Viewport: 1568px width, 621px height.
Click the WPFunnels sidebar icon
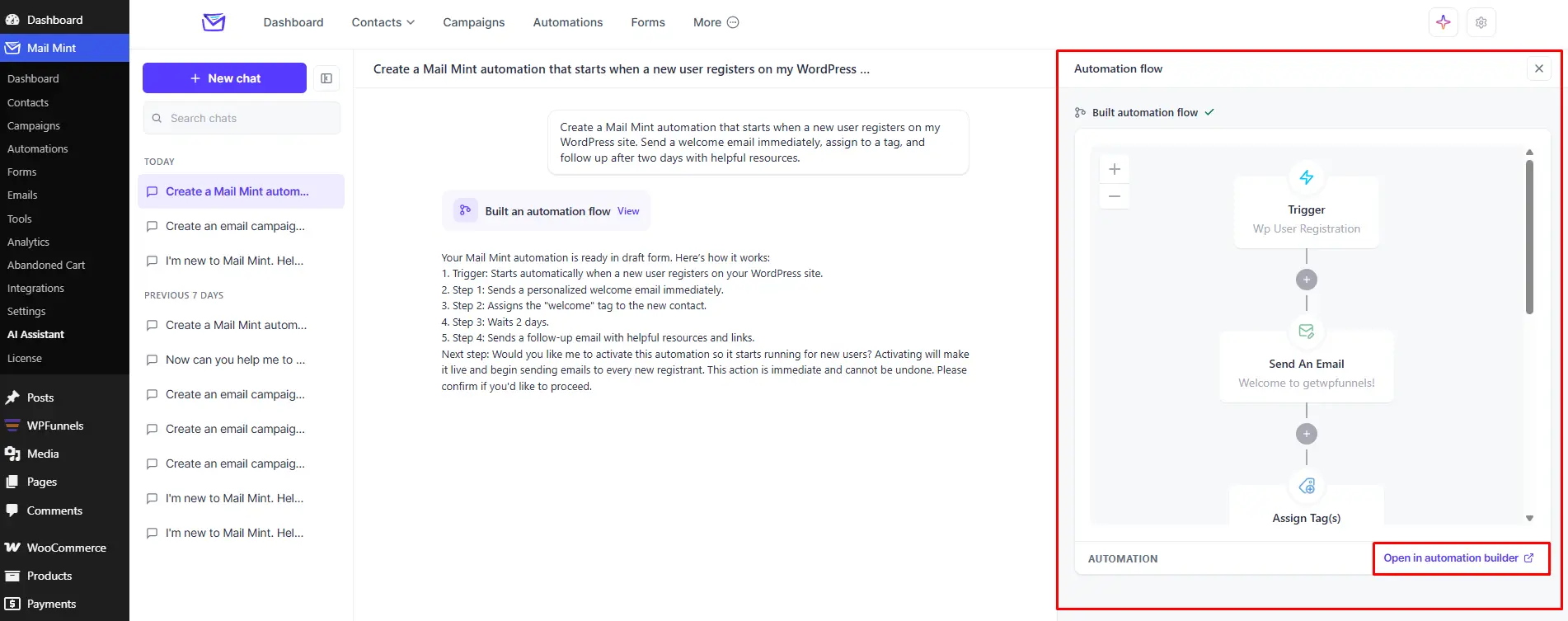point(12,426)
